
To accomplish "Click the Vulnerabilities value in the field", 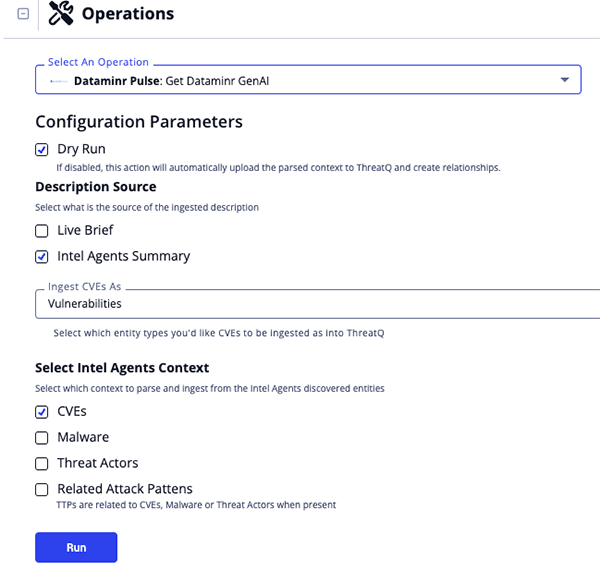I will pyautogui.click(x=84, y=303).
